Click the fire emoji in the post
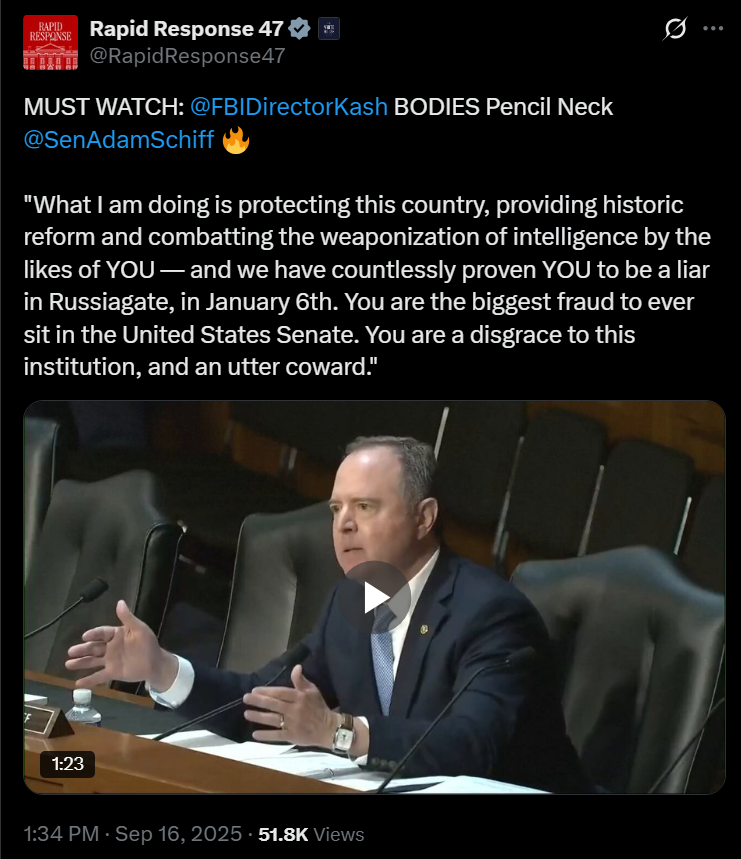This screenshot has height=859, width=741. pyautogui.click(x=236, y=140)
